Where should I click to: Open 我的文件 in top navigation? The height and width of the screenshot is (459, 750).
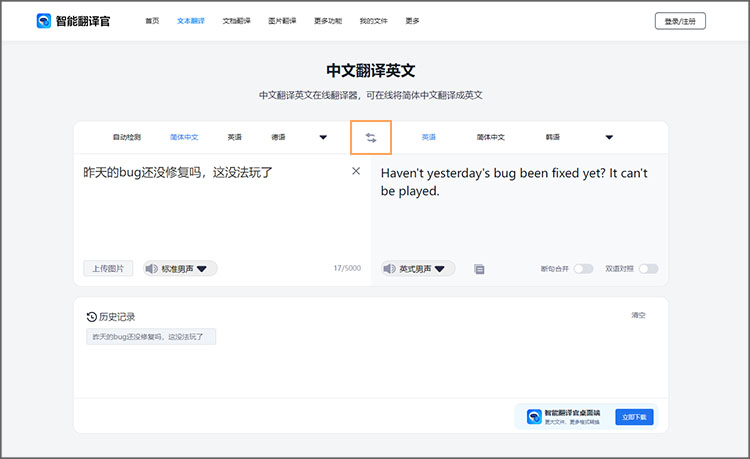pyautogui.click(x=374, y=21)
